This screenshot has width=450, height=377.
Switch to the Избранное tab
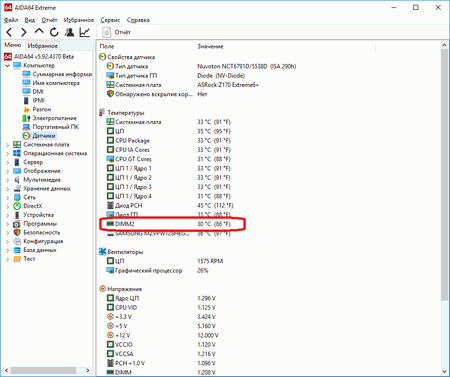click(x=42, y=45)
